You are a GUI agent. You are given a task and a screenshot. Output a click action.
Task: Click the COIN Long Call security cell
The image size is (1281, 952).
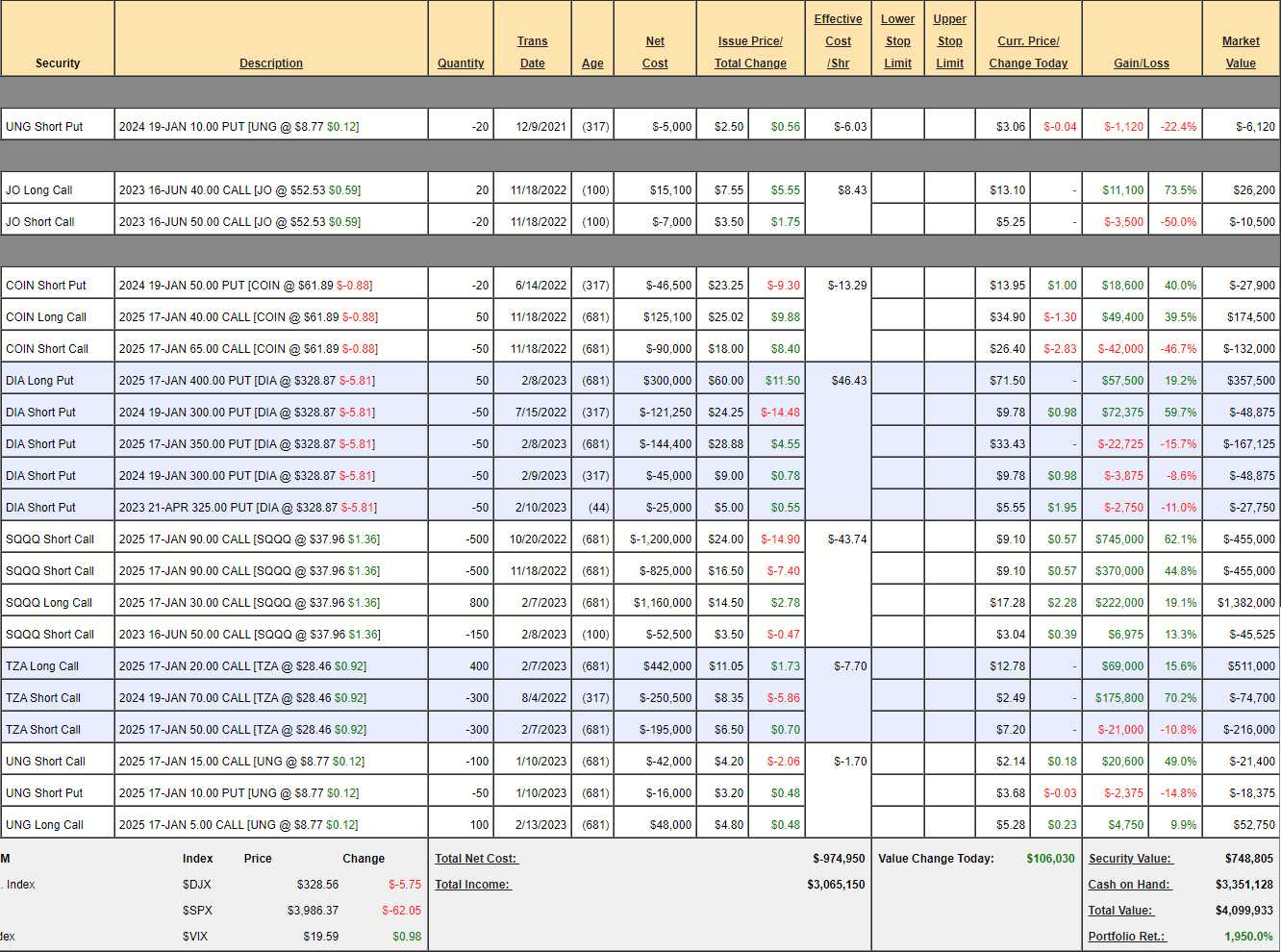click(x=46, y=317)
